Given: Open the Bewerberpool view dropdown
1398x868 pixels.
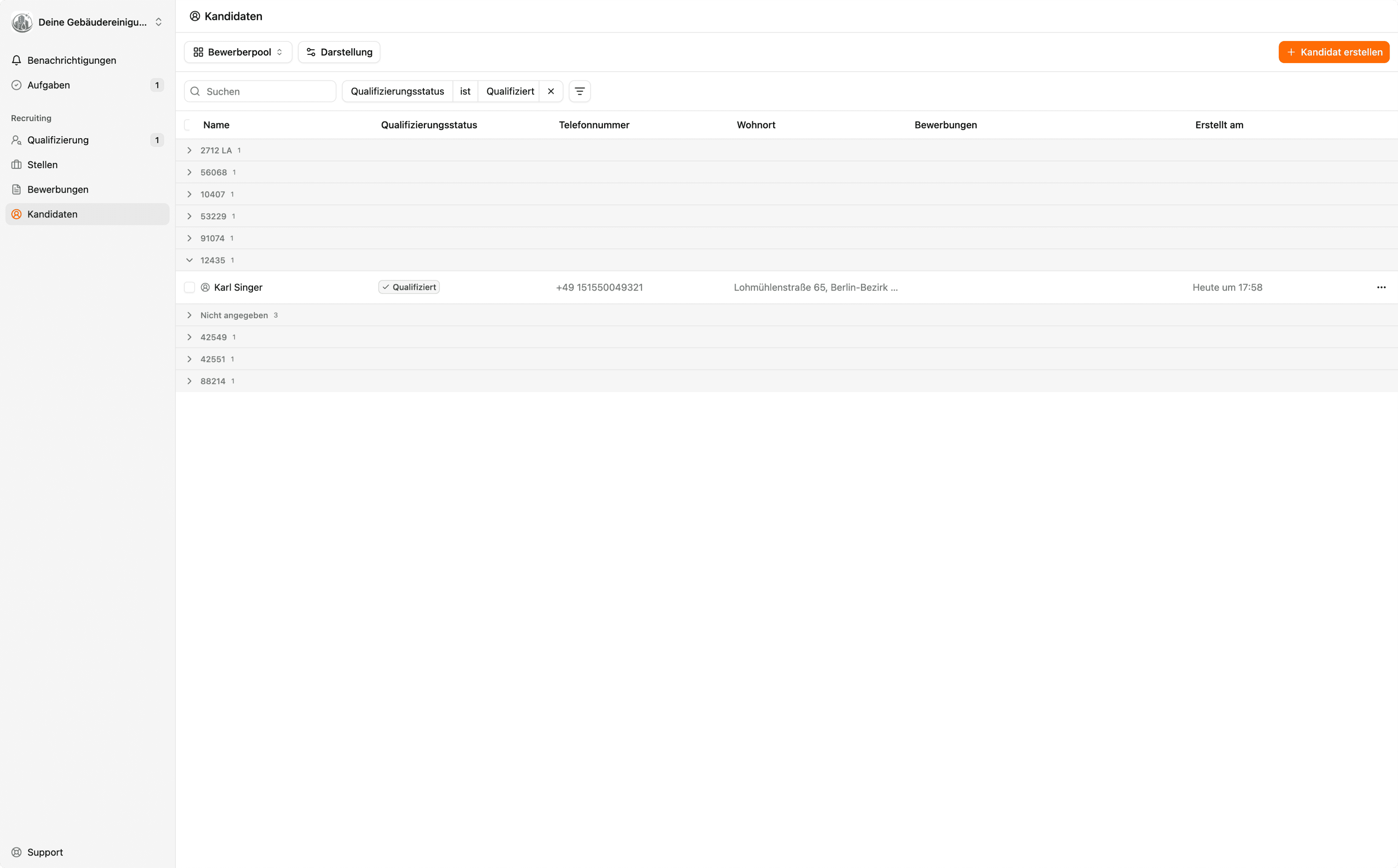Looking at the screenshot, I should 238,52.
